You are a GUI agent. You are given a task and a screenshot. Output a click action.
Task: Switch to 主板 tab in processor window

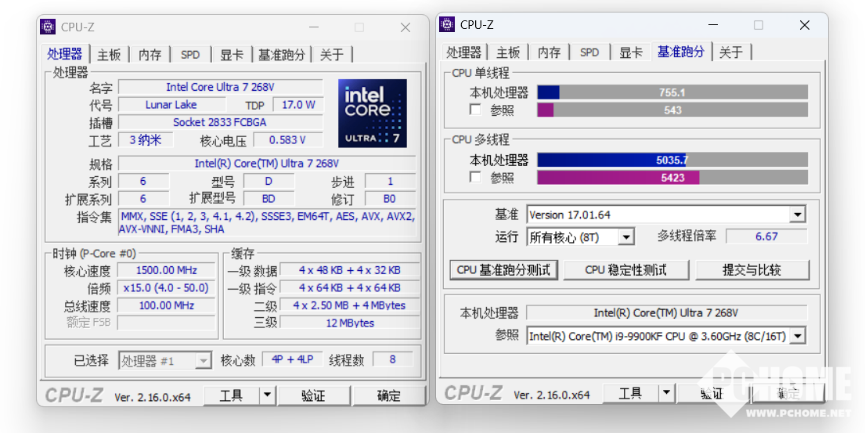[x=109, y=55]
